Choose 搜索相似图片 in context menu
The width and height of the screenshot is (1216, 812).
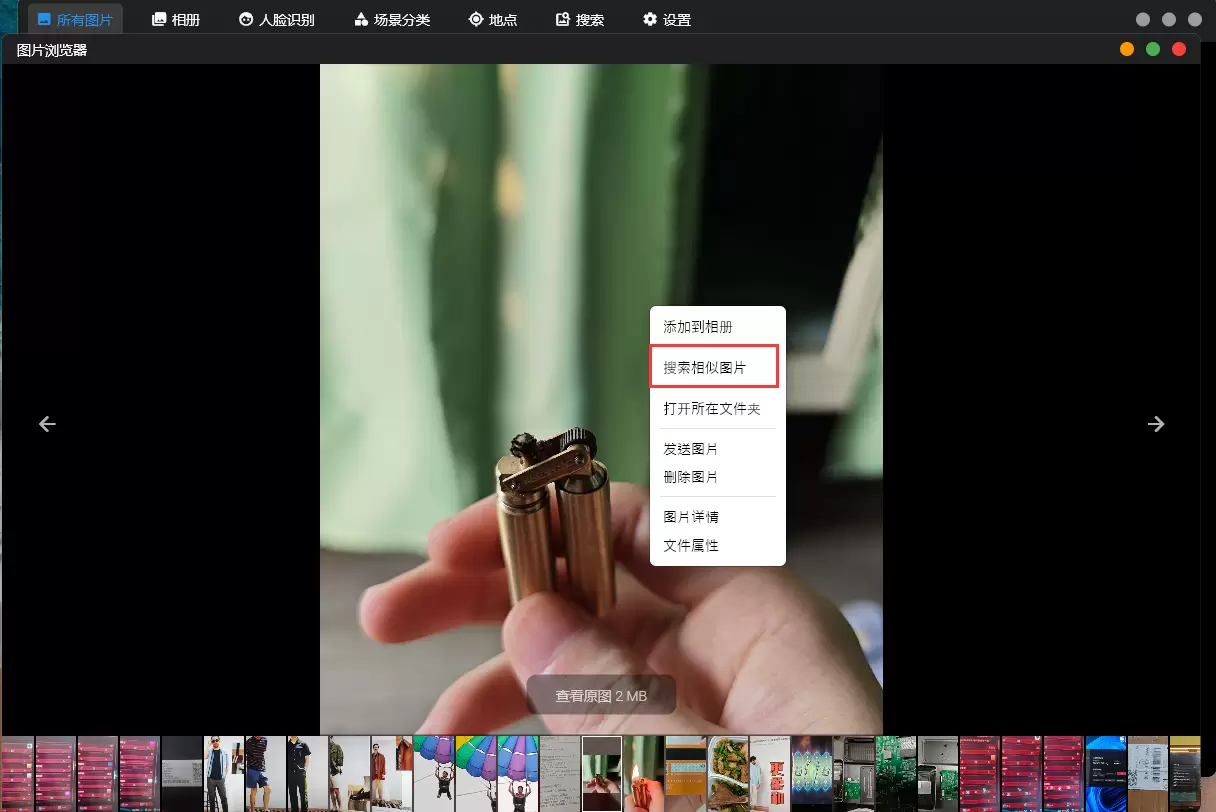click(x=705, y=368)
